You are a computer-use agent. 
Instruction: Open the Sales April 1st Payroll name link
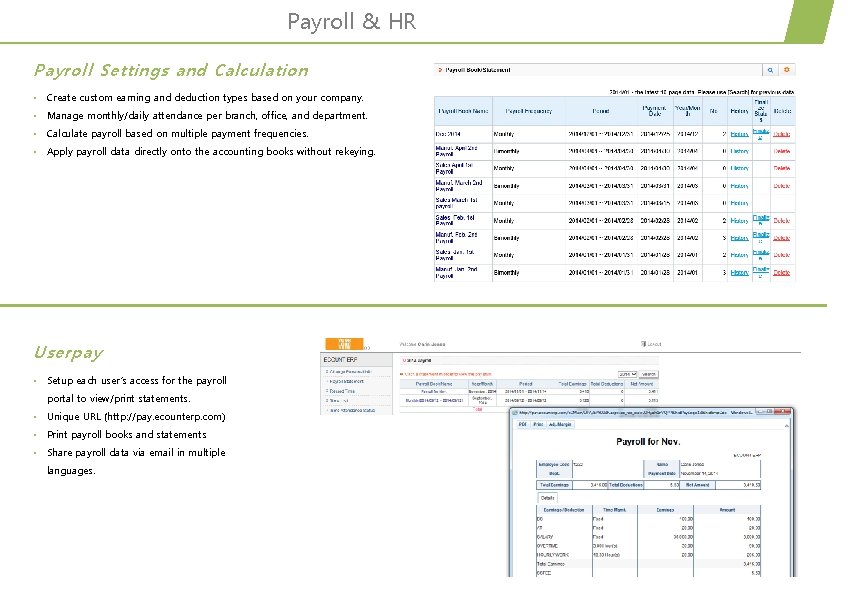tap(454, 168)
